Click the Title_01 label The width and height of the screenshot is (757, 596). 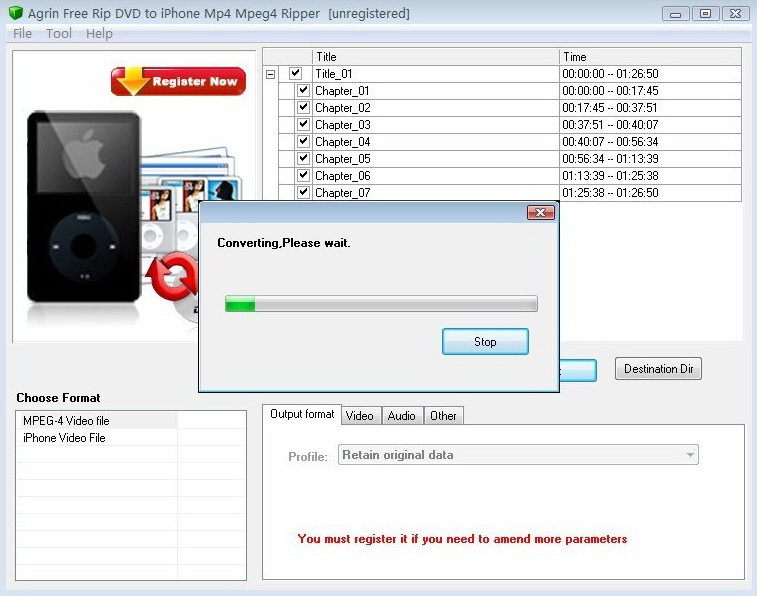tap(334, 74)
